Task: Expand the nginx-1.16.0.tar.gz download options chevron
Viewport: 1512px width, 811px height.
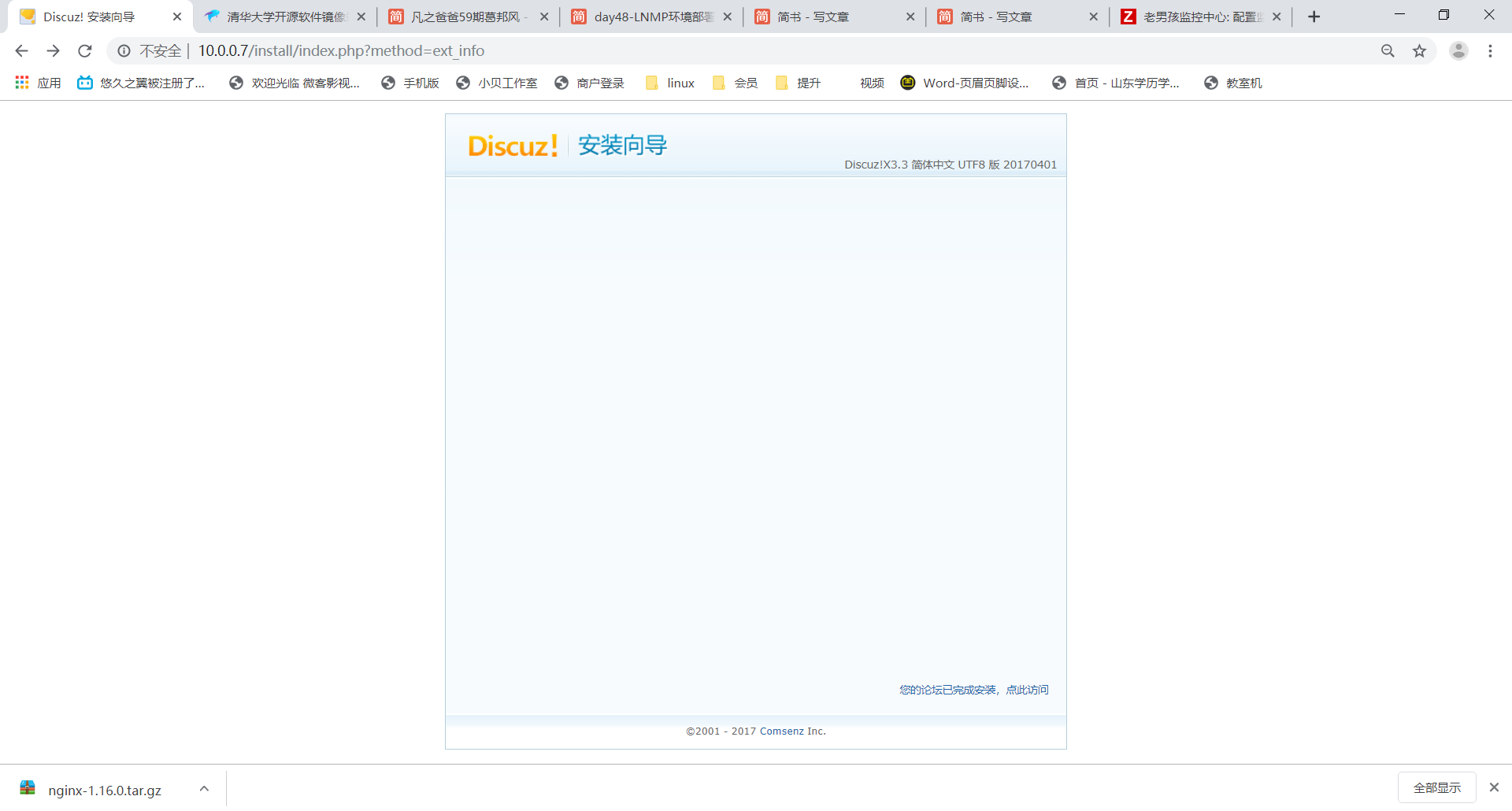Action: tap(203, 788)
